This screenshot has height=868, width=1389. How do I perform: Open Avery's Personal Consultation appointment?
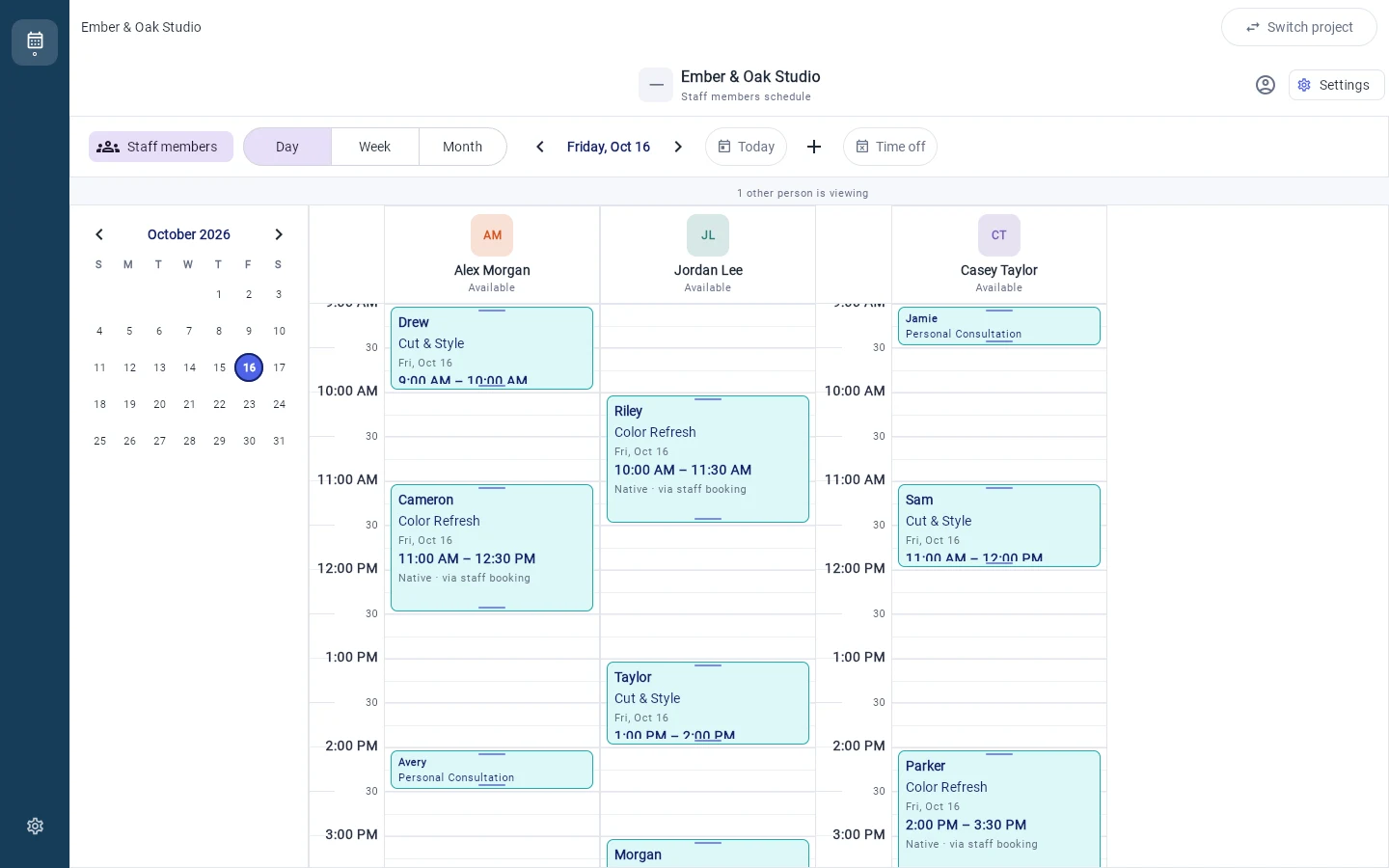click(492, 770)
